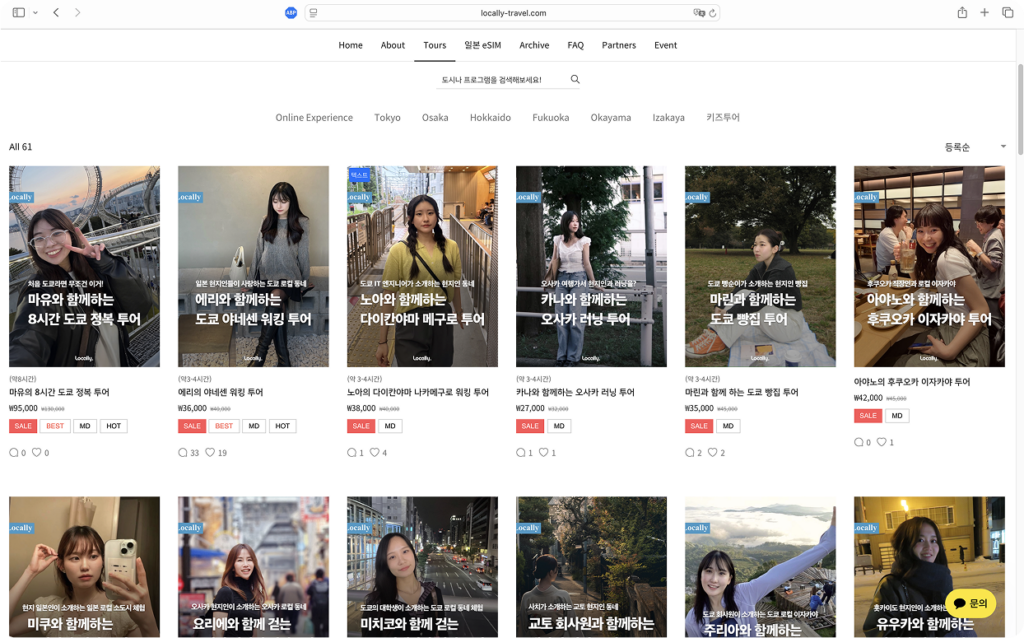Open a new tab with the plus icon
The width and height of the screenshot is (1024, 638).
point(985,13)
